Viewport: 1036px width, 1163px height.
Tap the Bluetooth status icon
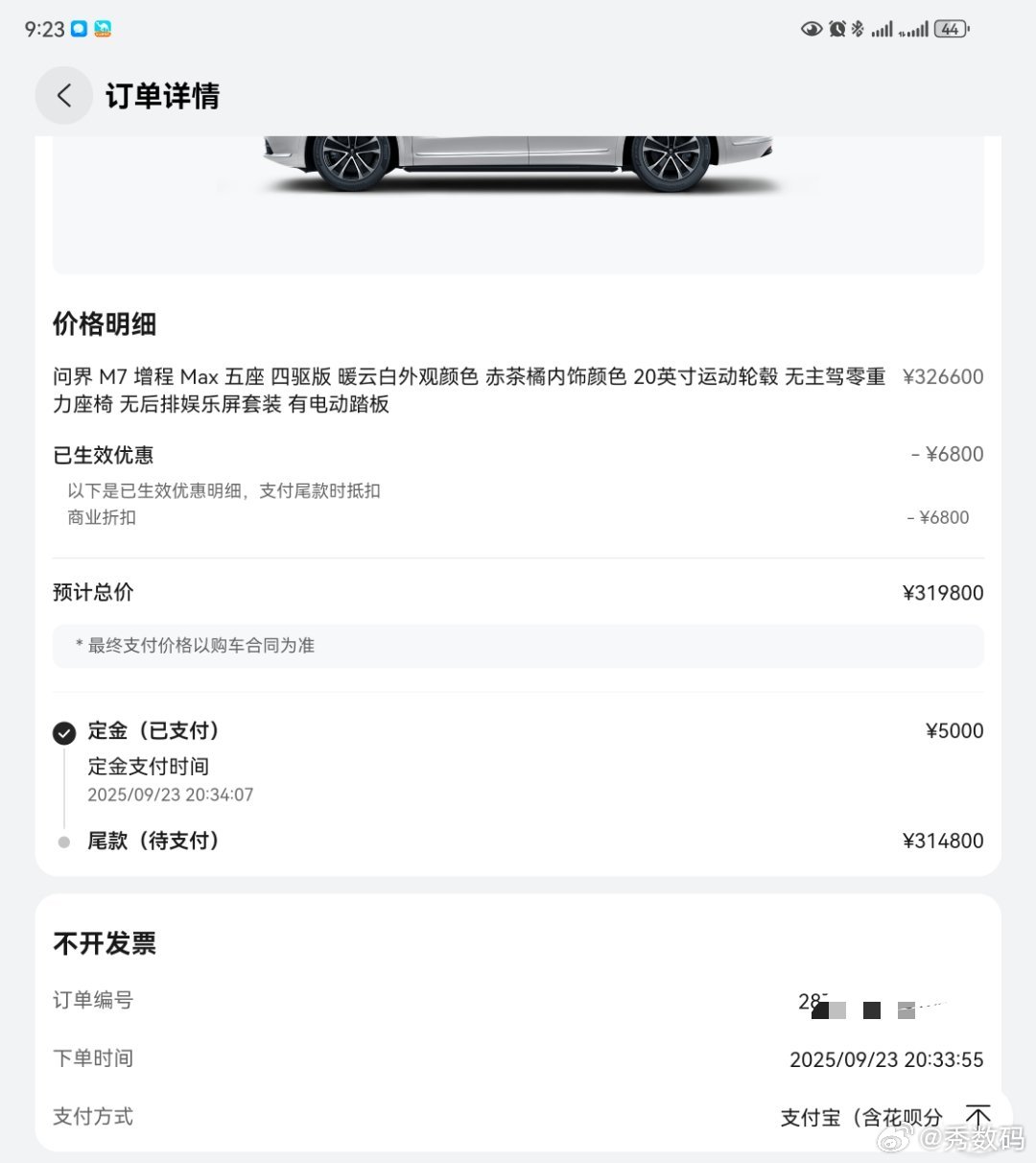[x=858, y=30]
